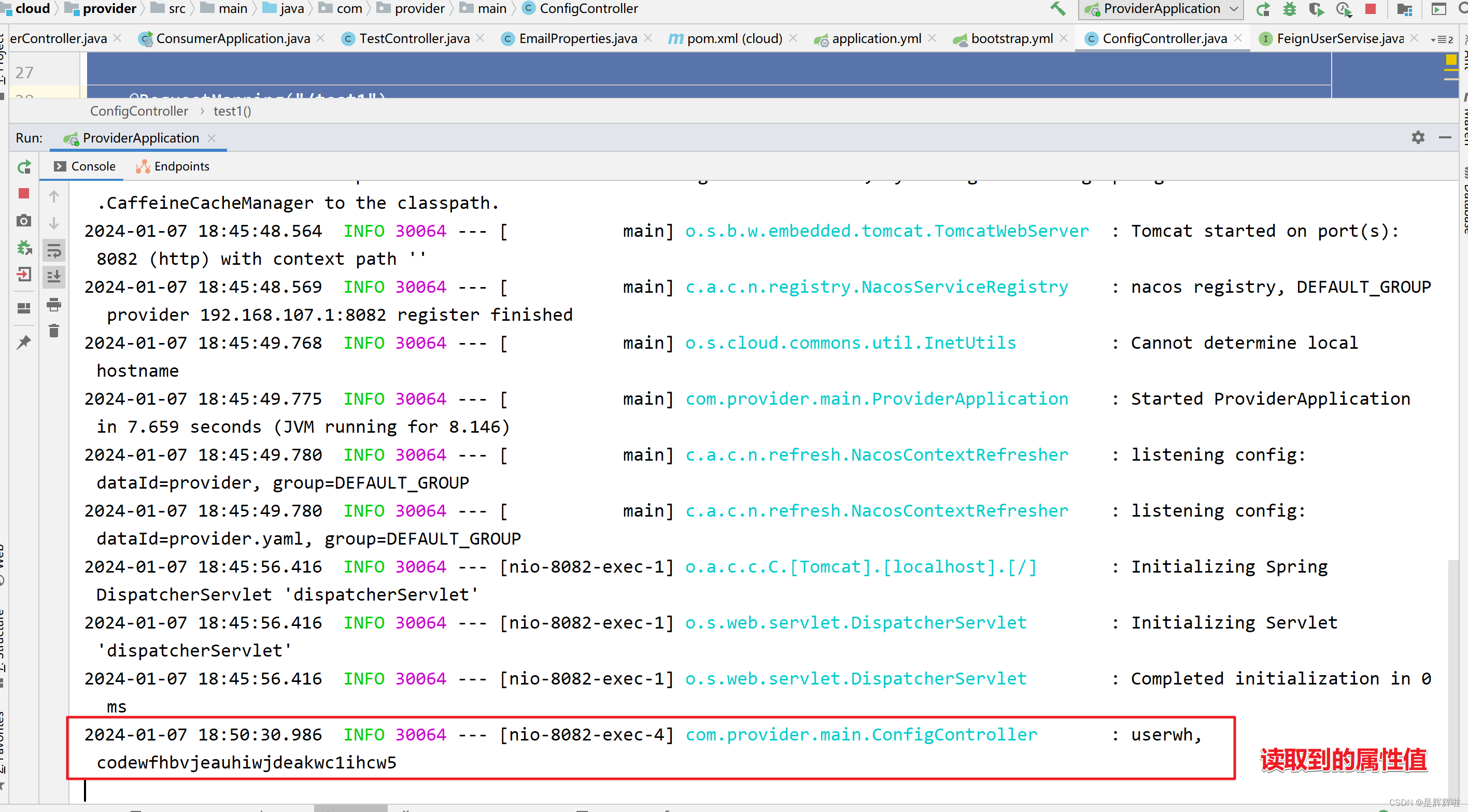The image size is (1468, 812).
Task: Start the Debug bug icon in top toolbar
Action: click(x=1290, y=8)
